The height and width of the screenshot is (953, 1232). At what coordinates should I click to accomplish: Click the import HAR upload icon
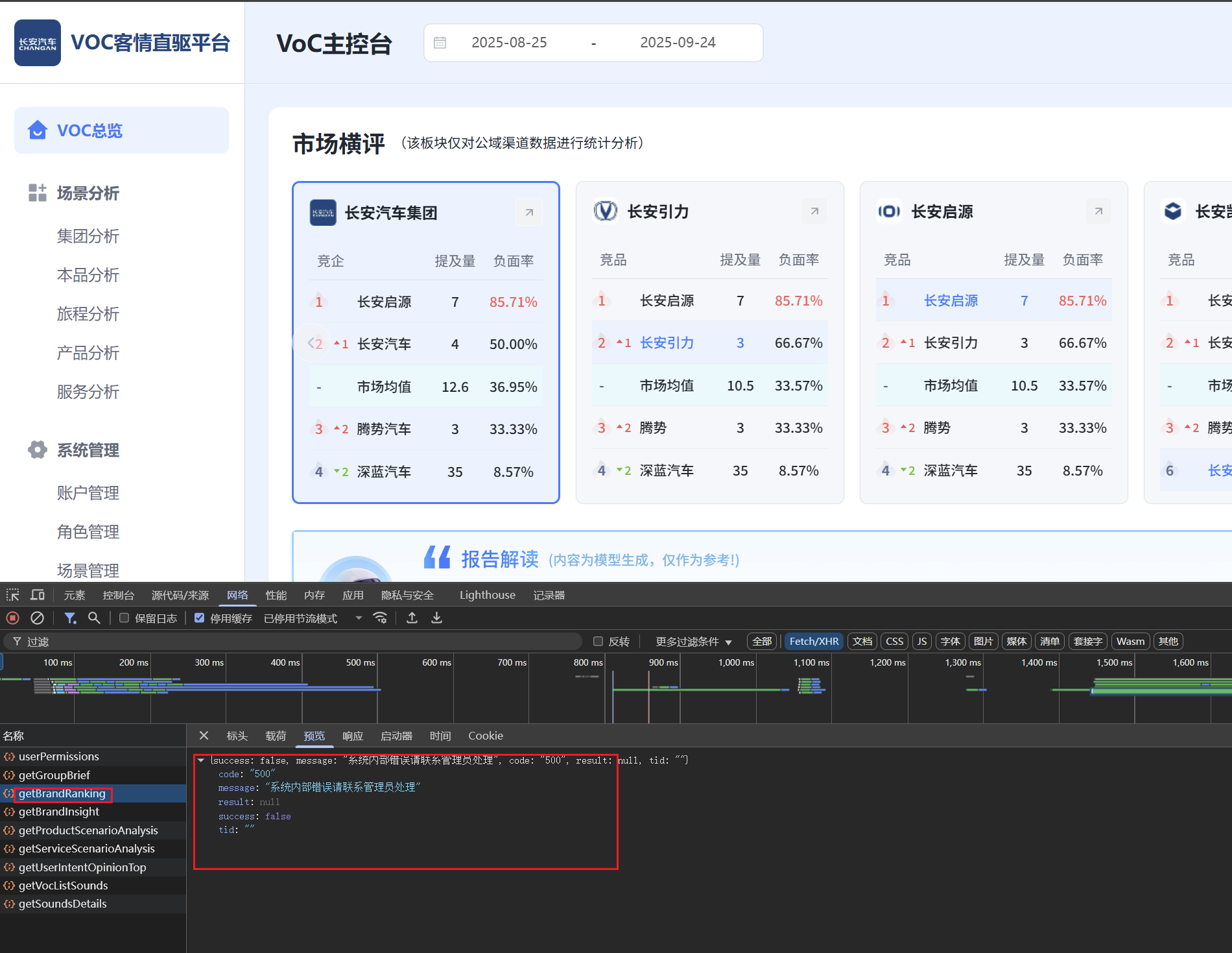click(x=412, y=618)
